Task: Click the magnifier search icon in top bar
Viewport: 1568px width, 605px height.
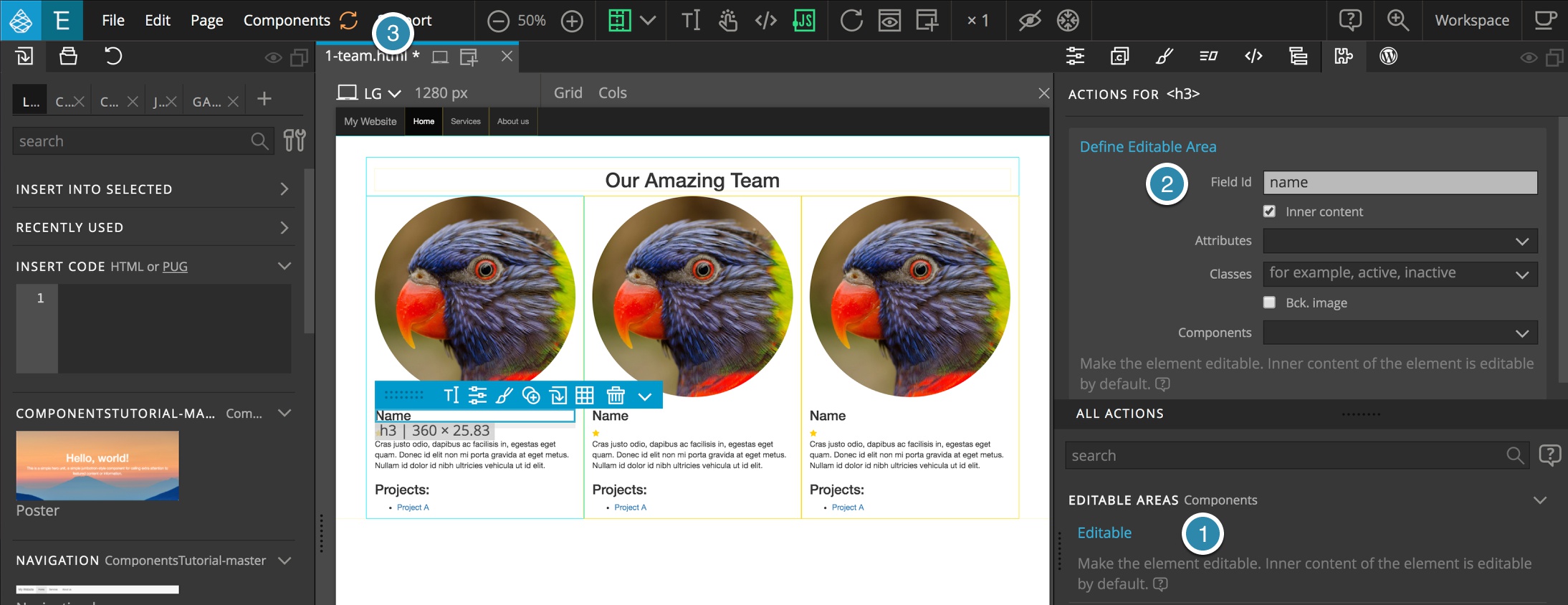Action: point(1397,20)
